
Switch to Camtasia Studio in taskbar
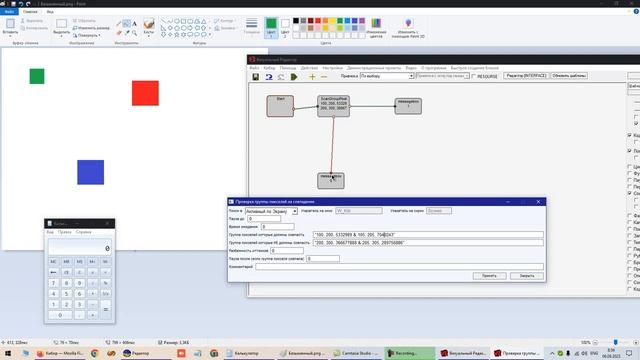(356, 353)
